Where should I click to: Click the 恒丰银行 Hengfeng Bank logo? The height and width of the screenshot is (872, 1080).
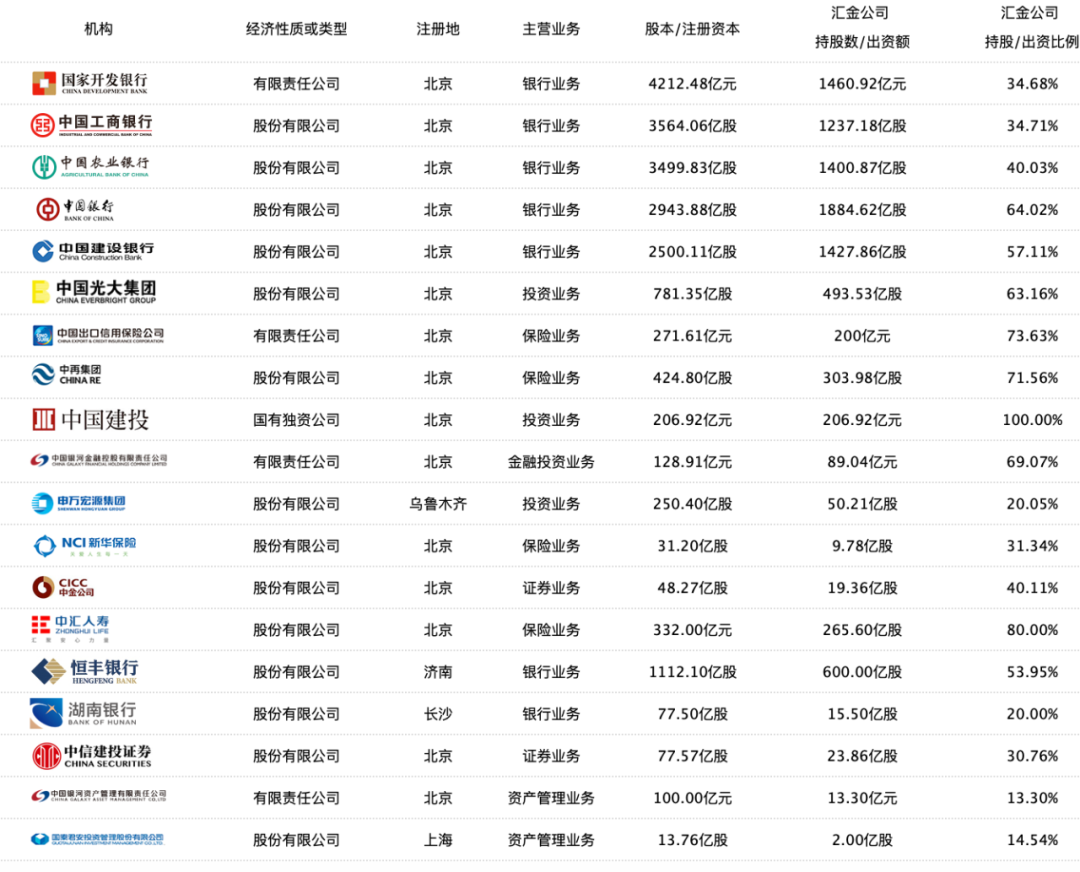click(x=85, y=672)
